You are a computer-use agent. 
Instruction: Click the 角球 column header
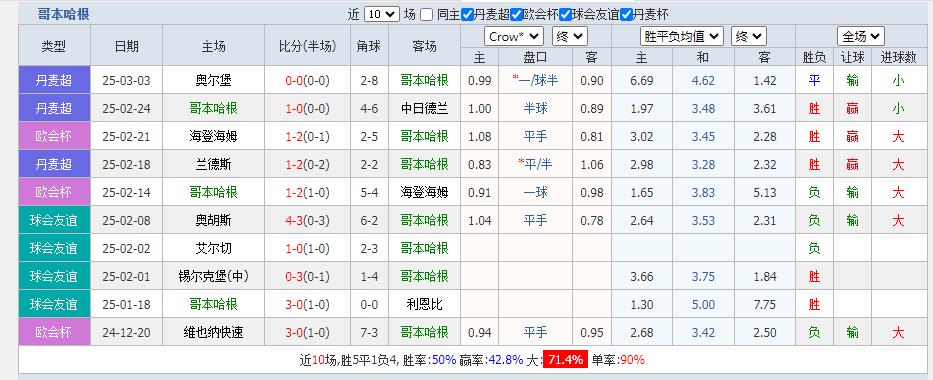point(369,46)
